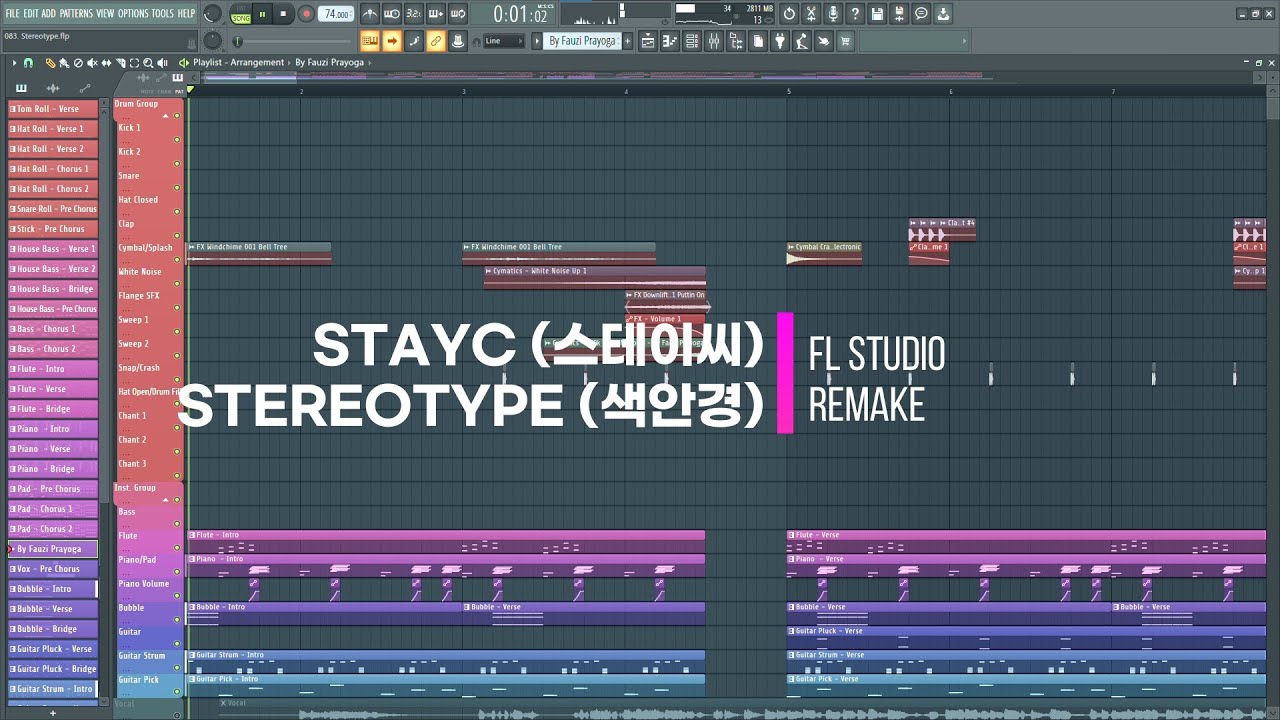This screenshot has width=1280, height=720.
Task: Select the playlist Paint brush tool
Action: (x=64, y=63)
